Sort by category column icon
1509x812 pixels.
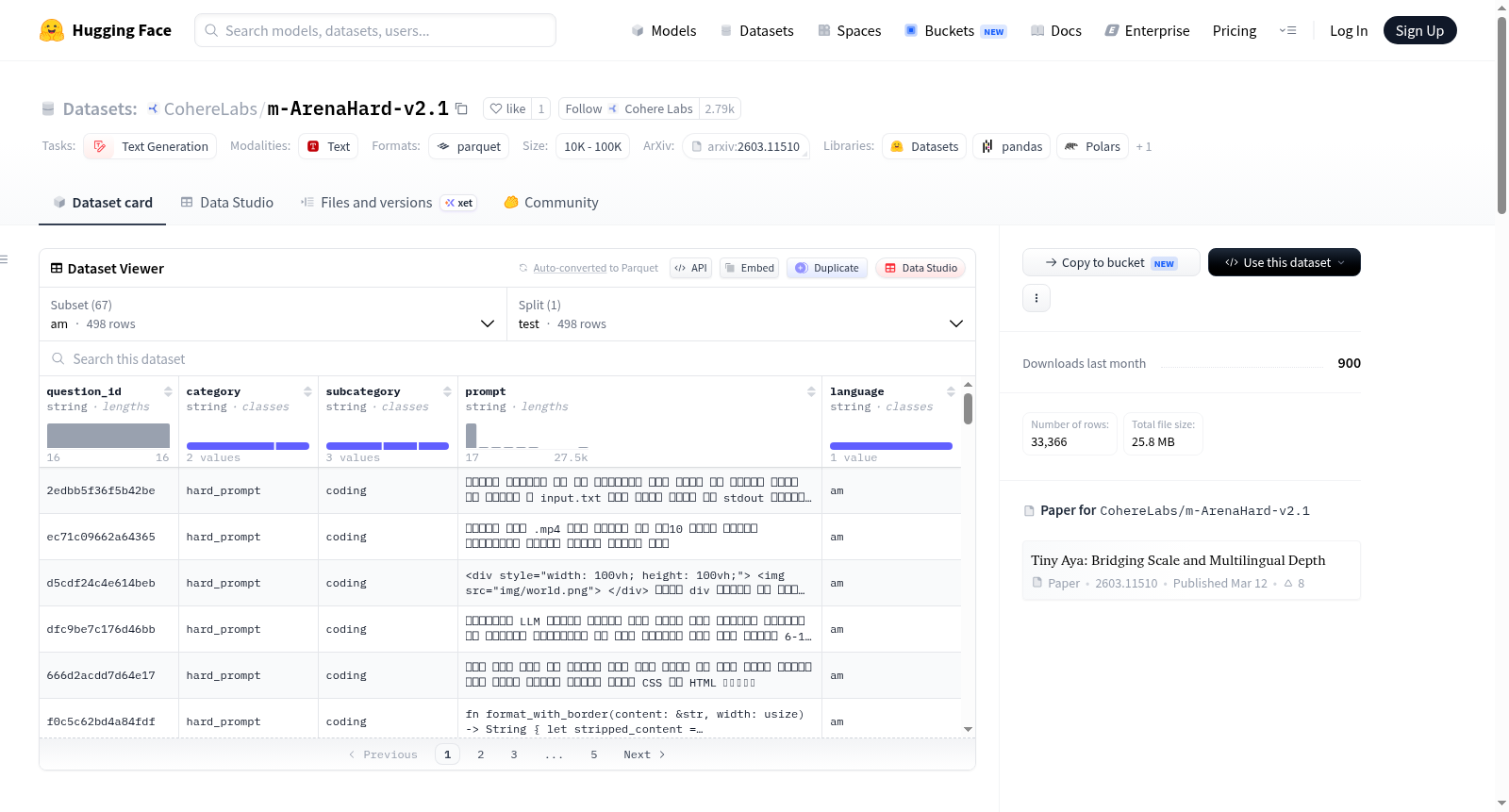point(307,391)
